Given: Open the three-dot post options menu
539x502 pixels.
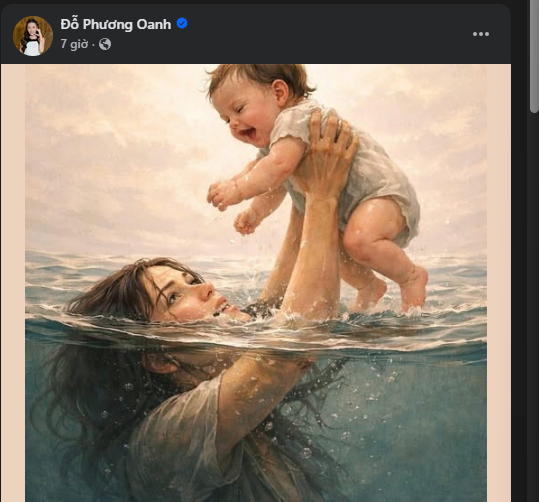Looking at the screenshot, I should [481, 34].
